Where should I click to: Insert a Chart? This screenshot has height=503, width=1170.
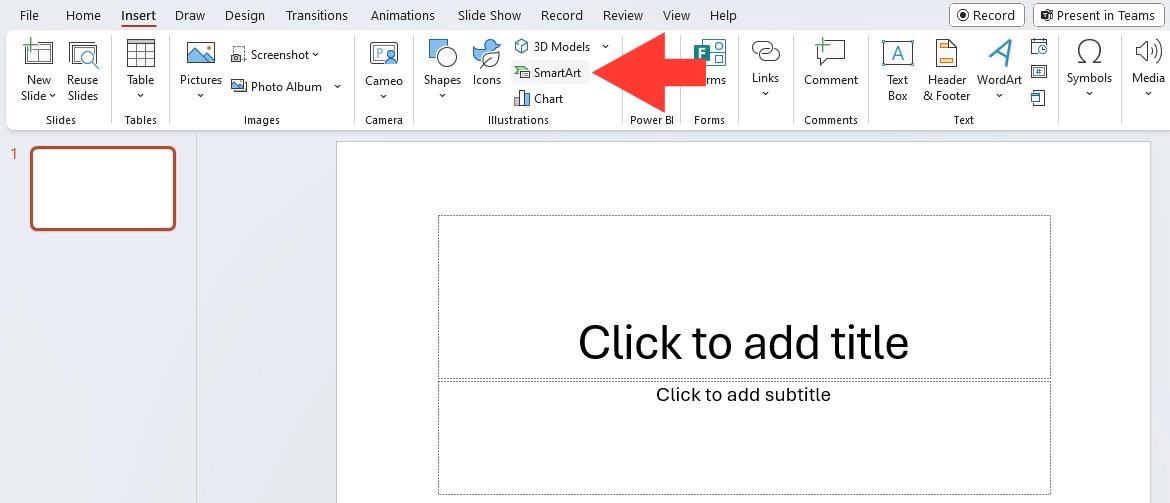(538, 99)
